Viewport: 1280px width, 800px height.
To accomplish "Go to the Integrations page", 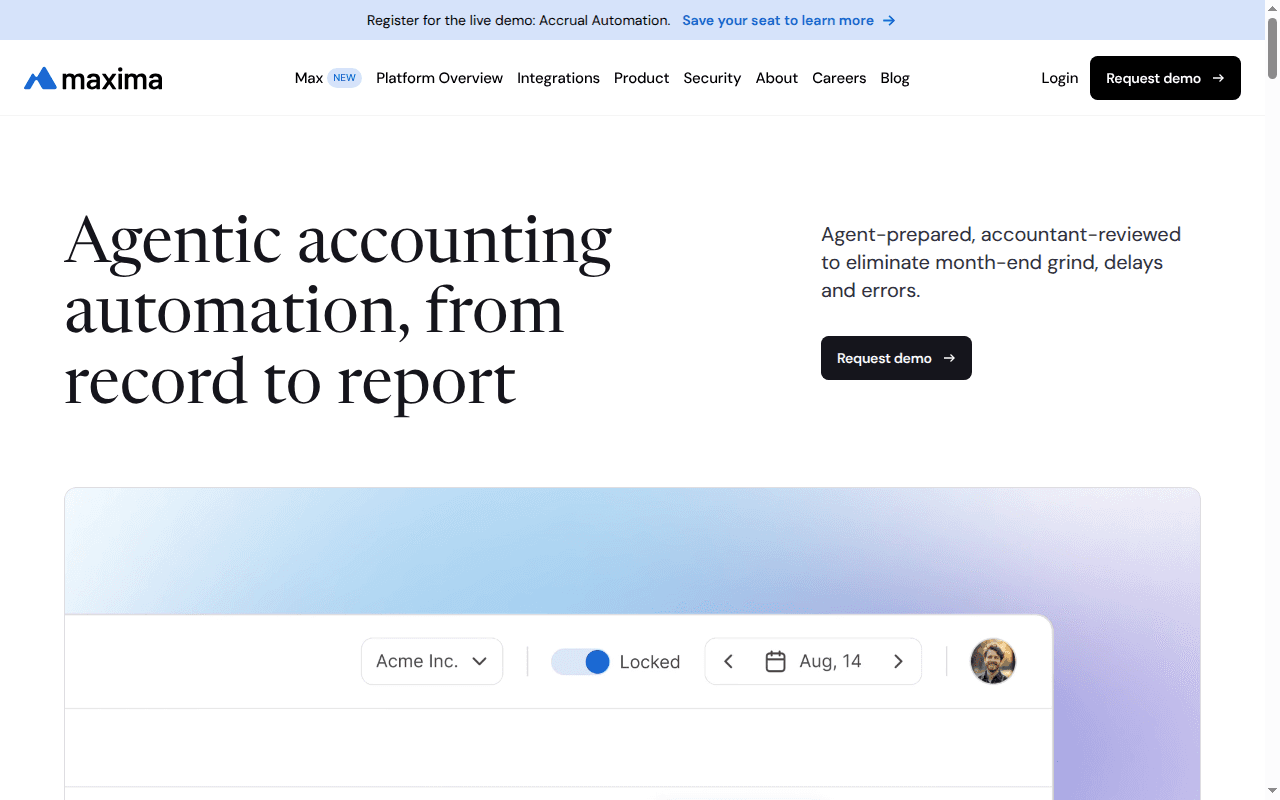I will tap(558, 78).
